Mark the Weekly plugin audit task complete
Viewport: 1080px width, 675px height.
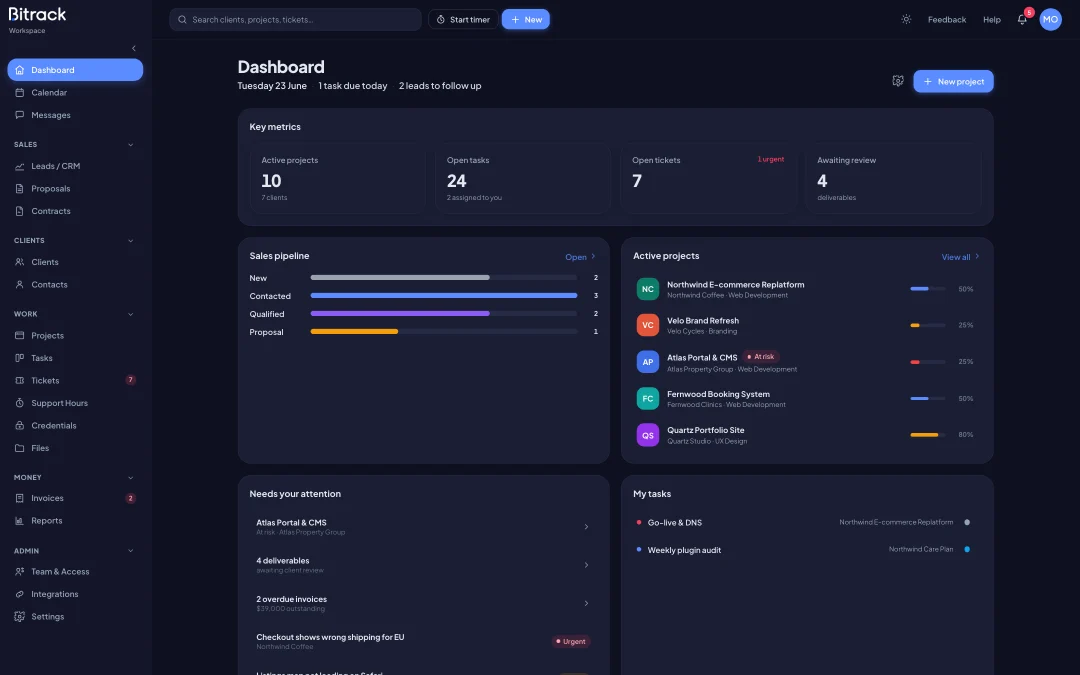click(x=967, y=550)
